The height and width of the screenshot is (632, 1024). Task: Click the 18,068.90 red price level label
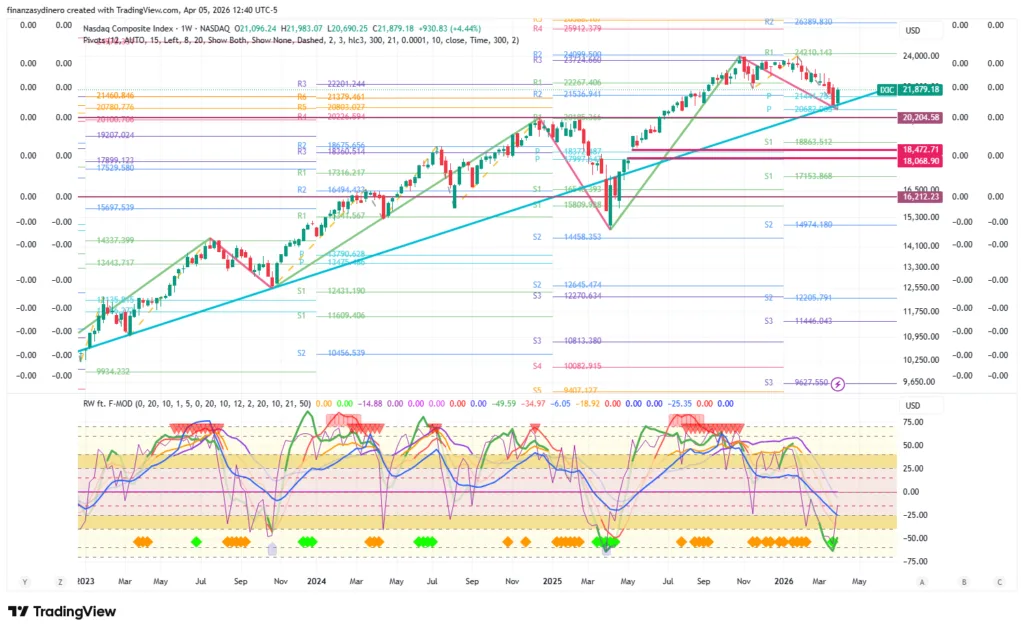[921, 161]
